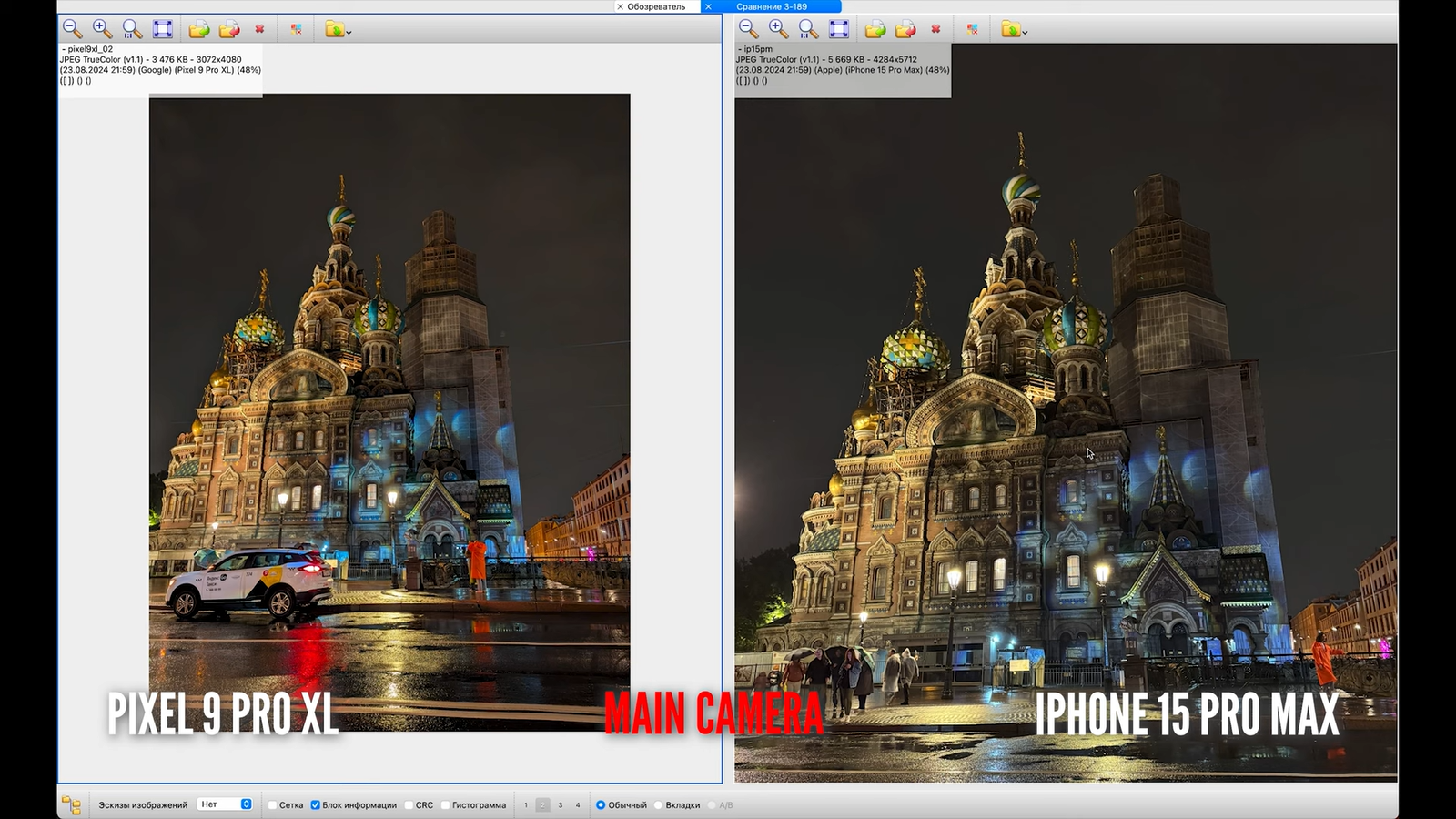1456x819 pixels.
Task: Expand folder dropdown arrow in left toolbar
Action: 349,32
